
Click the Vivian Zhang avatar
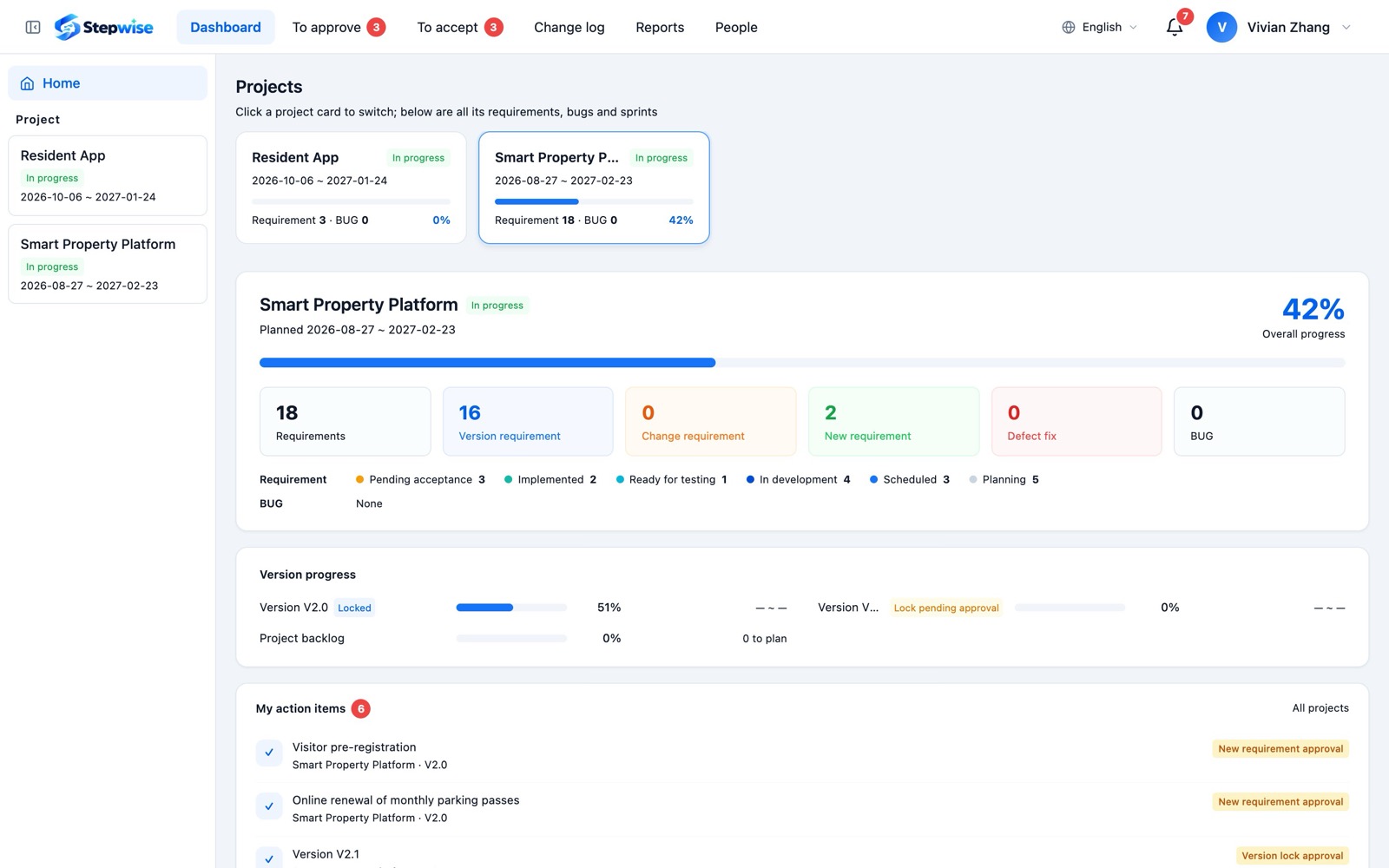(x=1221, y=27)
